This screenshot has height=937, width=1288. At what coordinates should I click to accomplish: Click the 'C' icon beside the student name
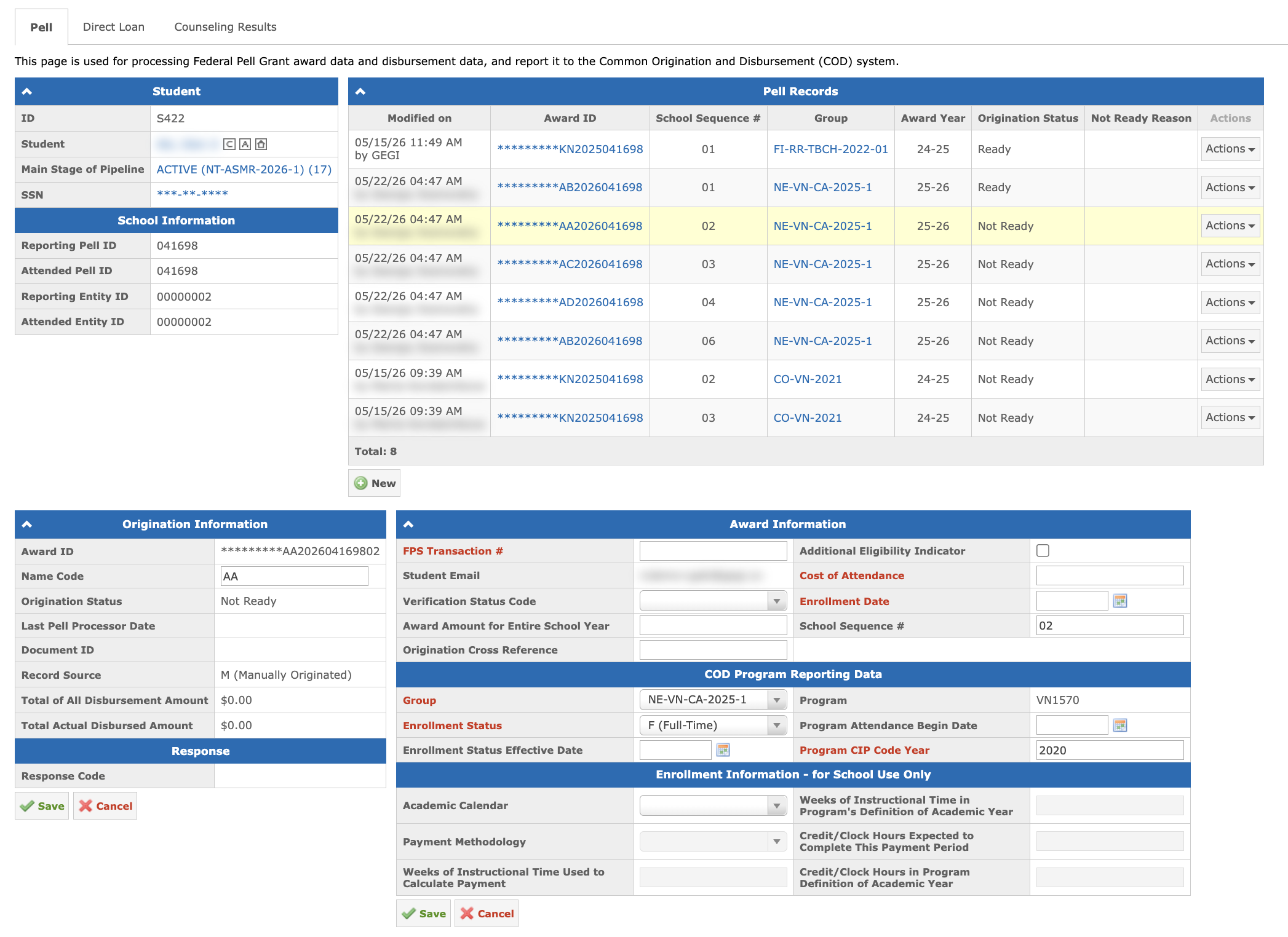(x=229, y=144)
